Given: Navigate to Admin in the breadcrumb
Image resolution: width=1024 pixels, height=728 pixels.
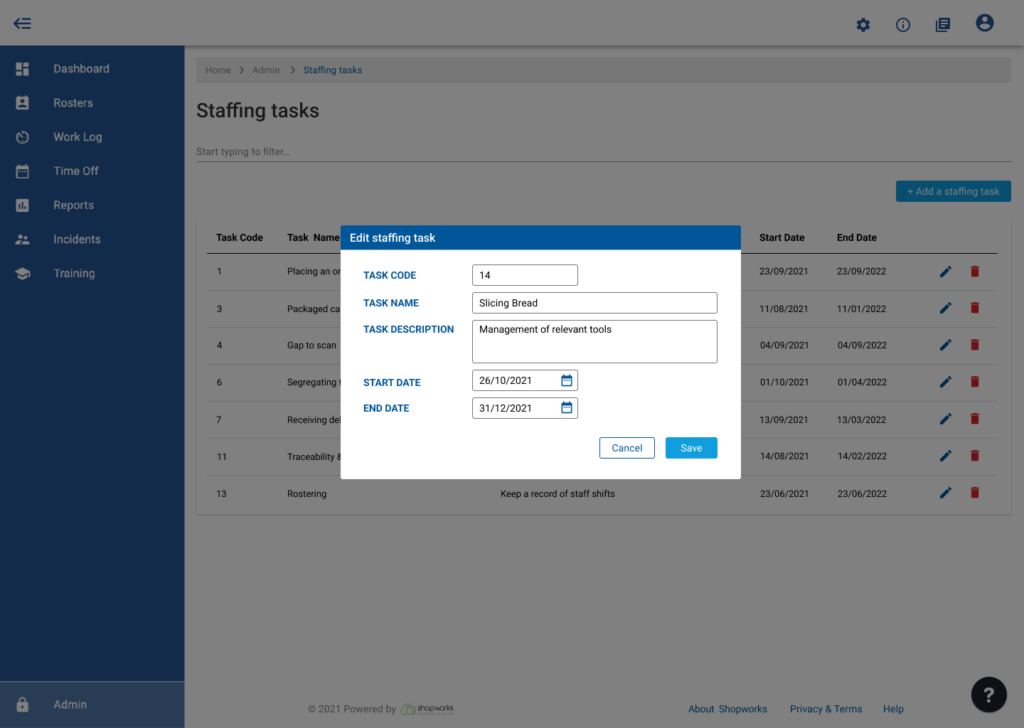Looking at the screenshot, I should click(266, 70).
